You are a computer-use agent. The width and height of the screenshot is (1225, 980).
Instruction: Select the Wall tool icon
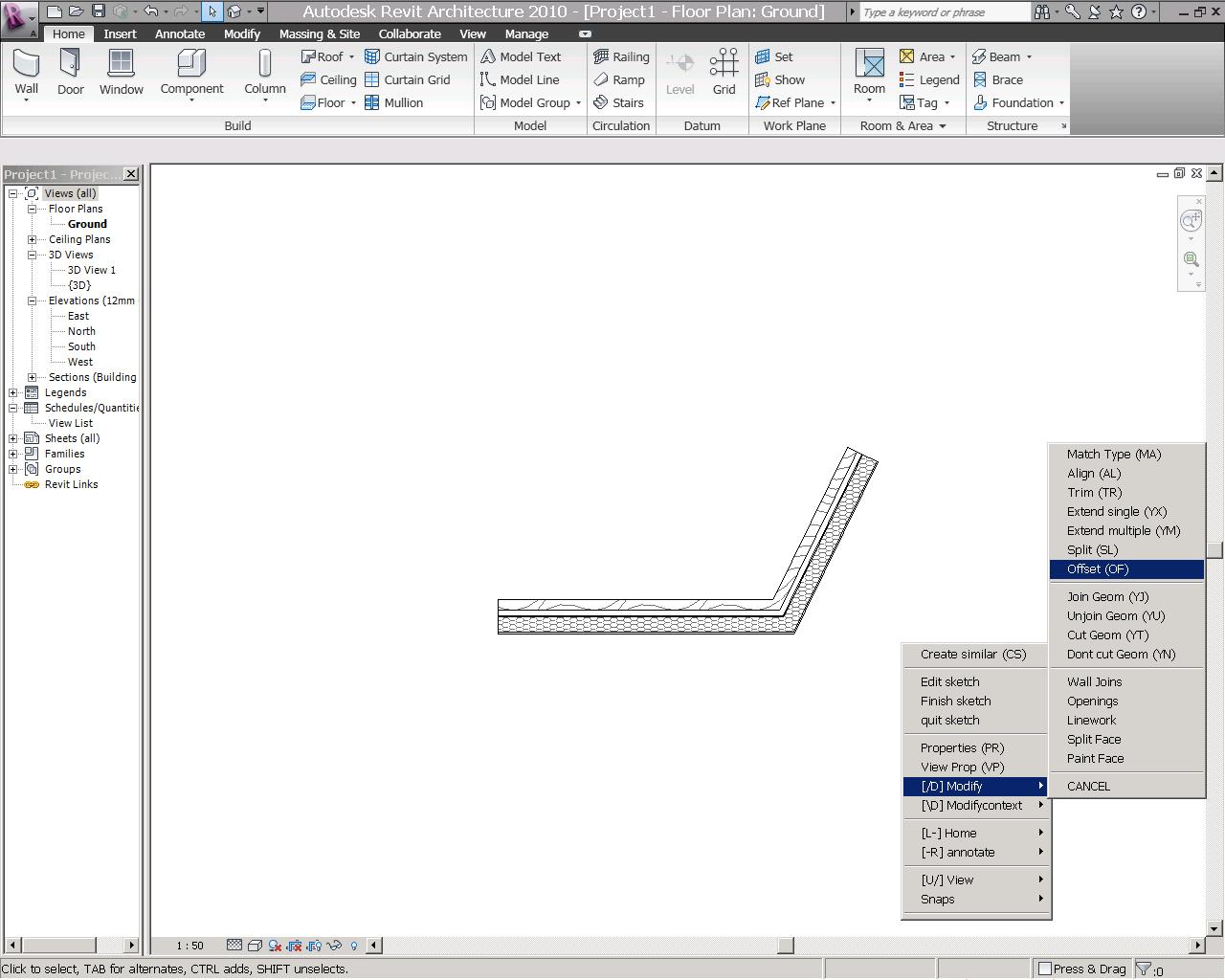26,65
